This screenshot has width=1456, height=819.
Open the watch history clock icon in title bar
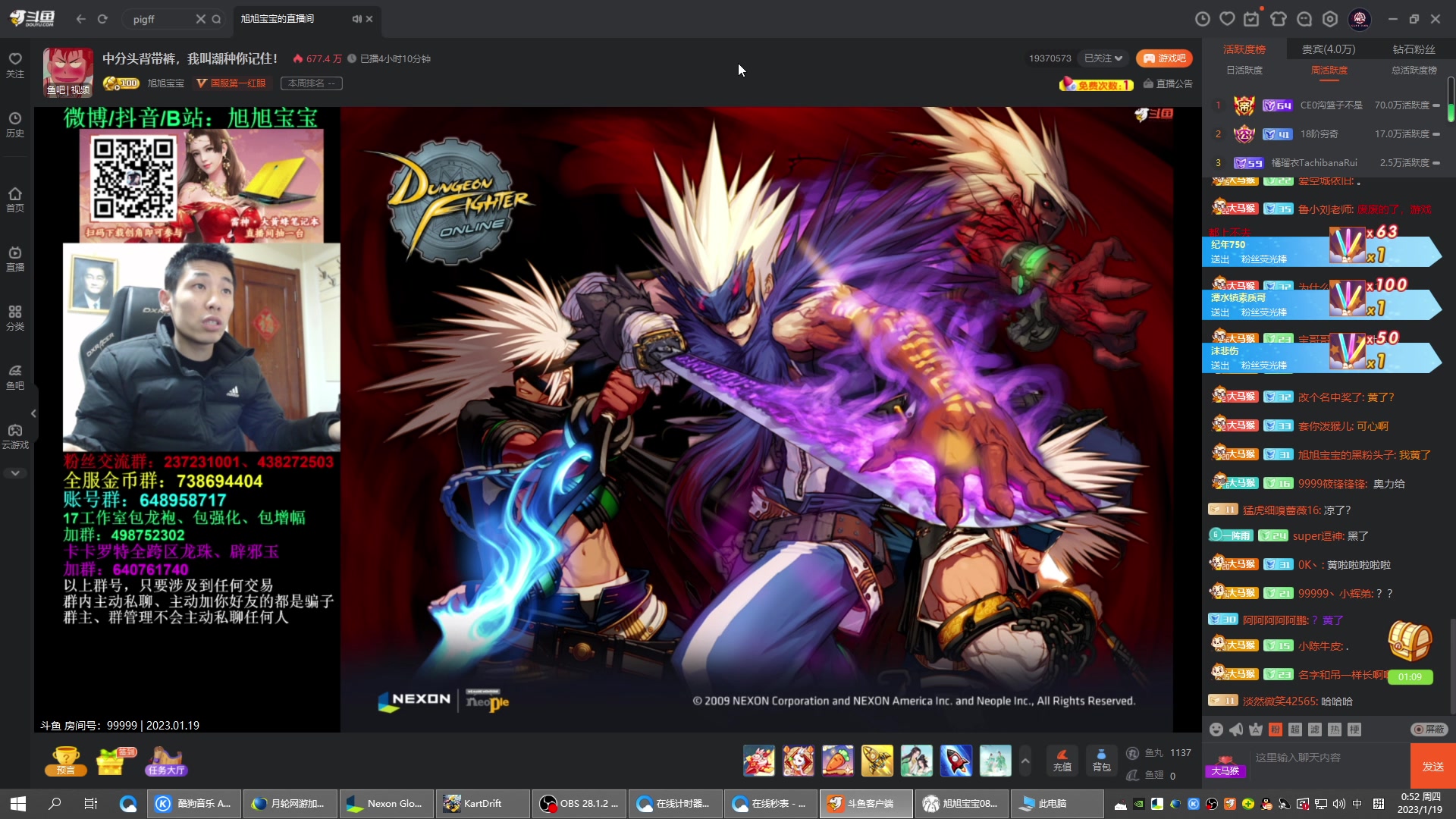[1202, 19]
